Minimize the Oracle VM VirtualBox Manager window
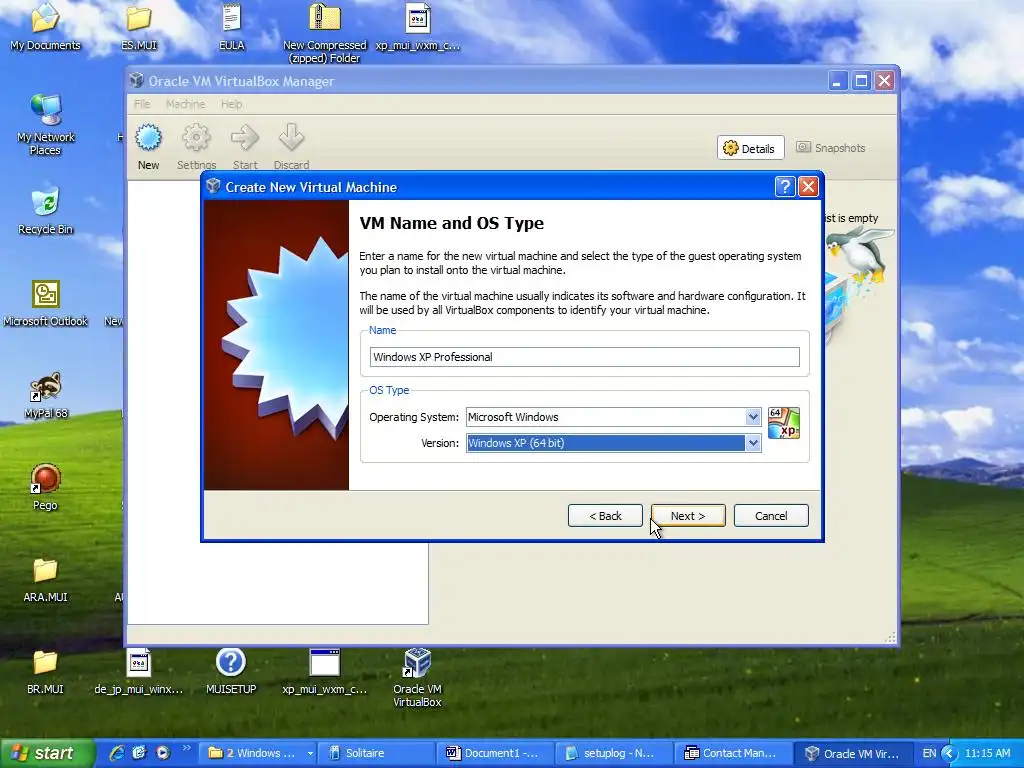The width and height of the screenshot is (1024, 768). tap(838, 81)
